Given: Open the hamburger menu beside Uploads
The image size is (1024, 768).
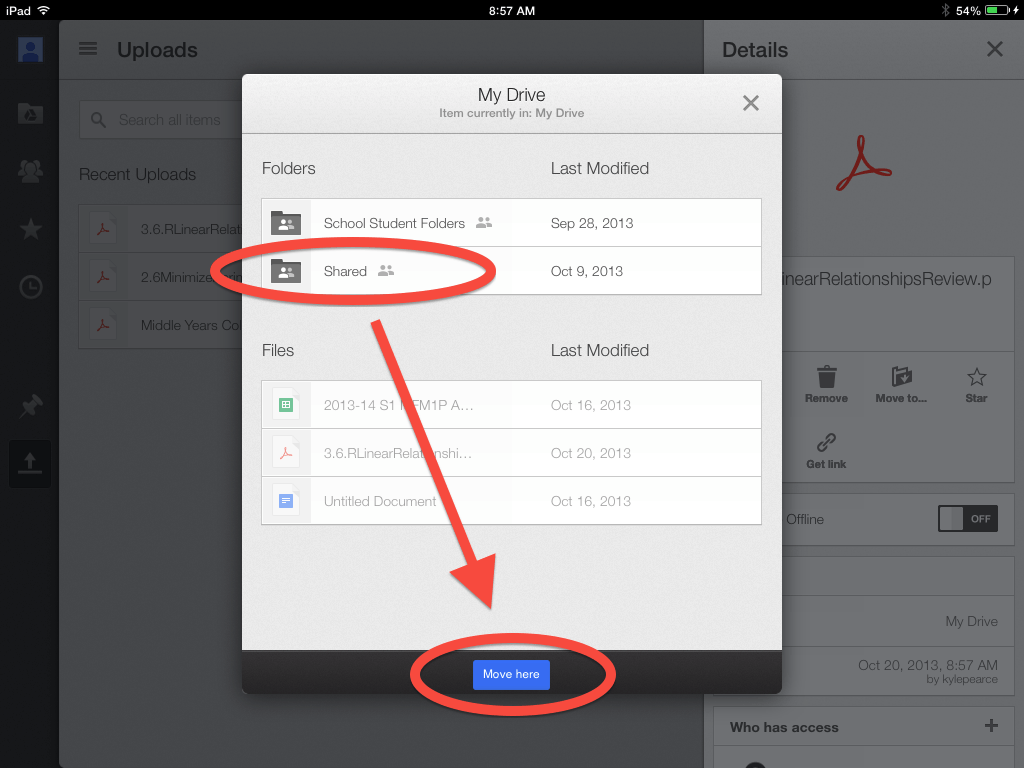Looking at the screenshot, I should 88,49.
